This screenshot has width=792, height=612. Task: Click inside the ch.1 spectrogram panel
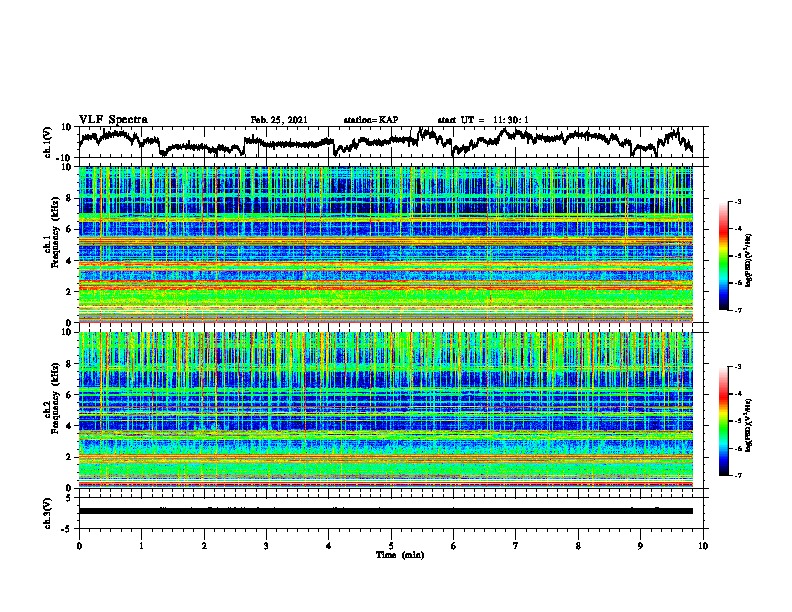pyautogui.click(x=386, y=244)
